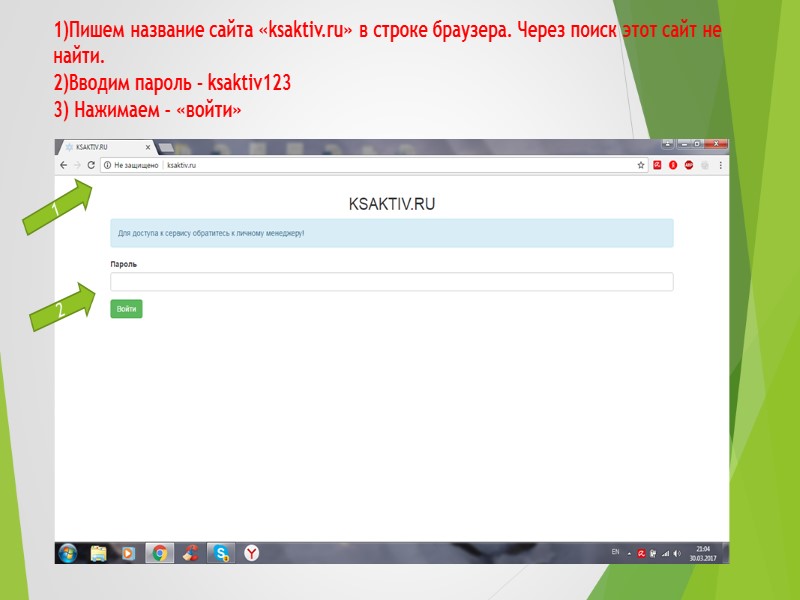The image size is (800, 600).
Task: Launch the media player taskbar icon
Action: [129, 553]
